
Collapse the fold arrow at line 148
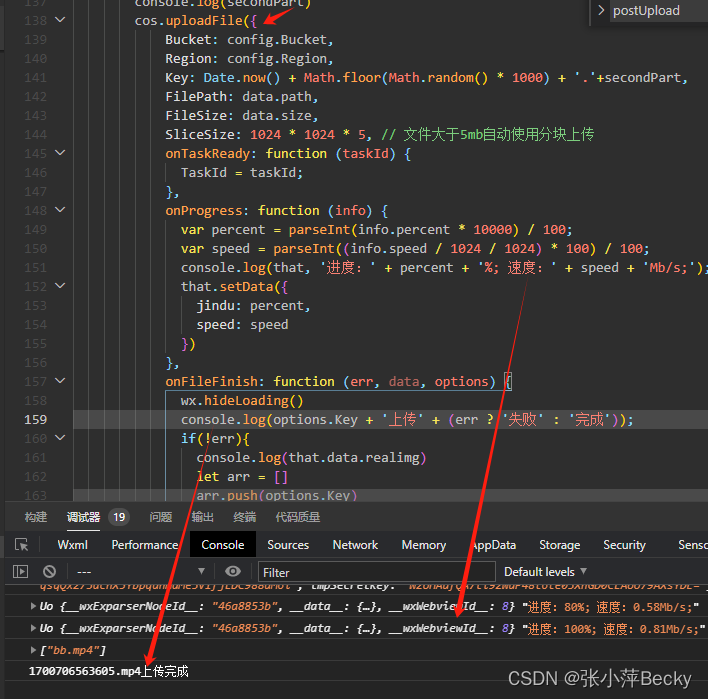coord(60,210)
